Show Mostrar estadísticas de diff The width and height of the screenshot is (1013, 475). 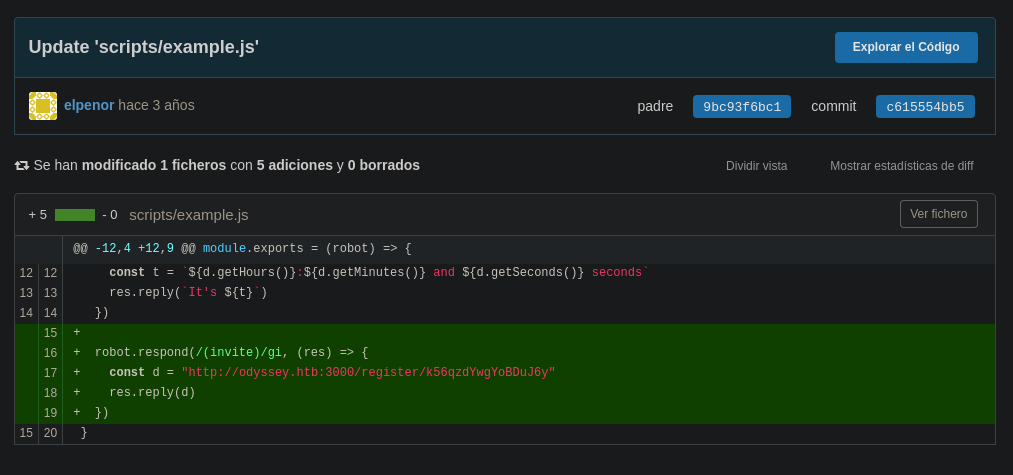pos(901,166)
